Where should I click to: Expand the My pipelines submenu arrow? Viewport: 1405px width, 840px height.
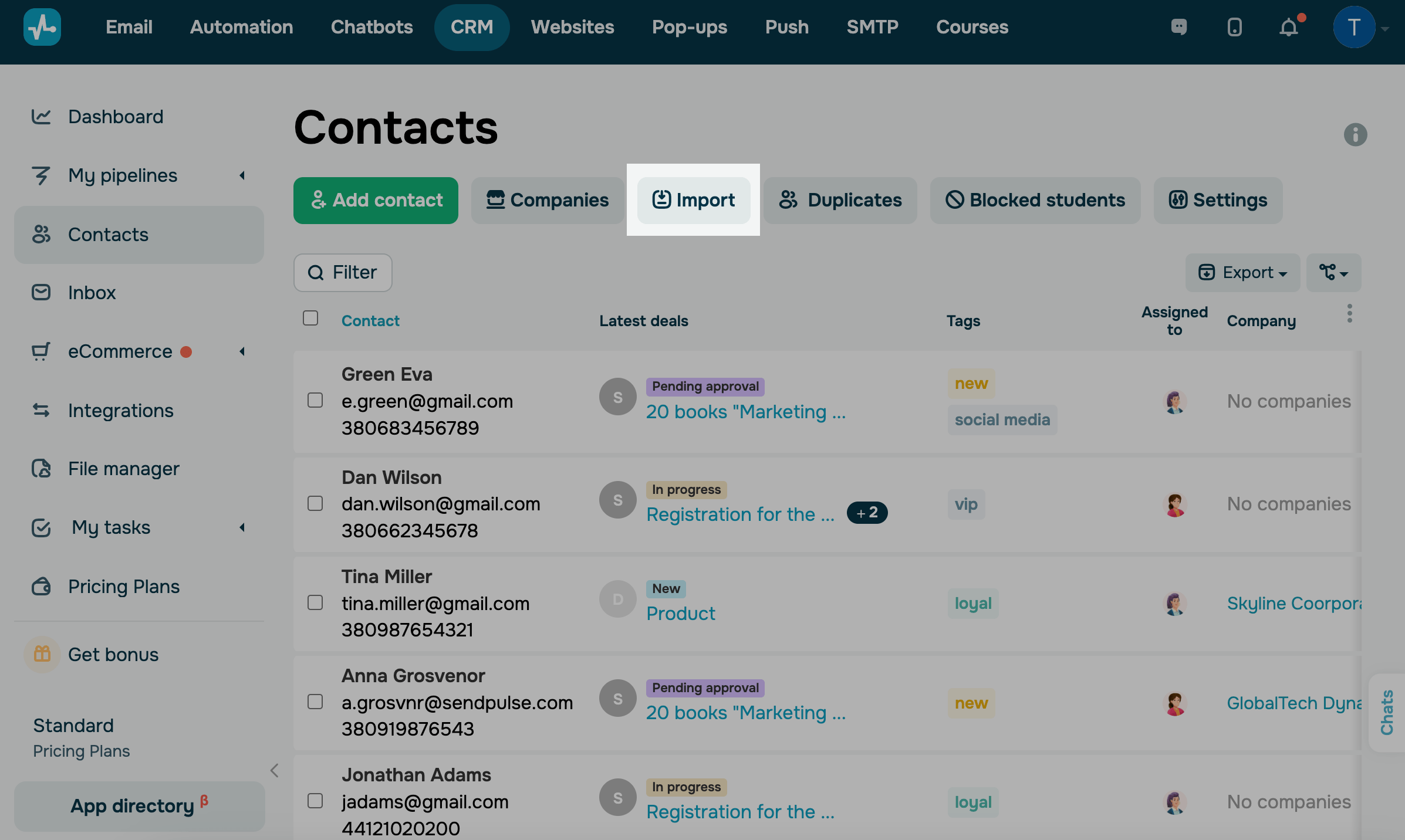(242, 175)
